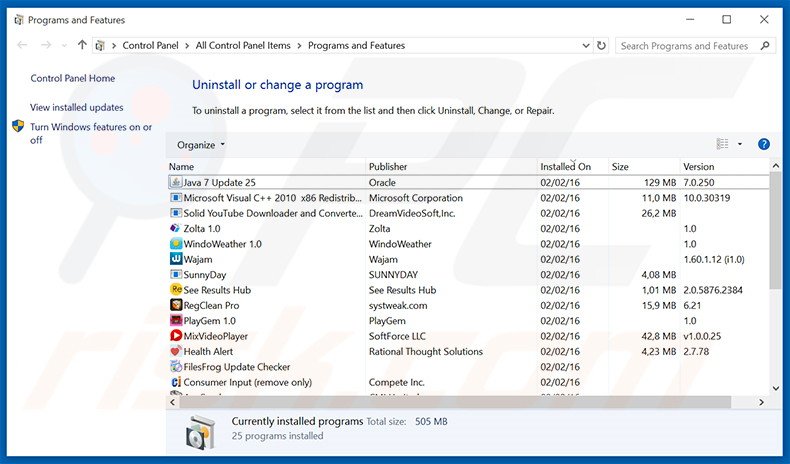Click the Windows features shield icon
The width and height of the screenshot is (790, 464).
(18, 126)
